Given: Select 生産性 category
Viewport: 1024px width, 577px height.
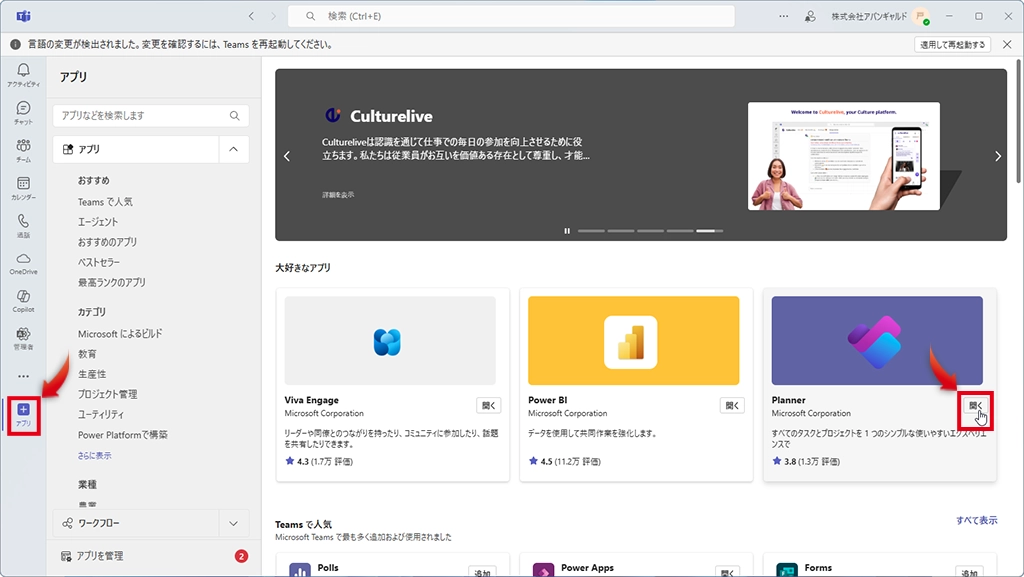Looking at the screenshot, I should coord(92,374).
